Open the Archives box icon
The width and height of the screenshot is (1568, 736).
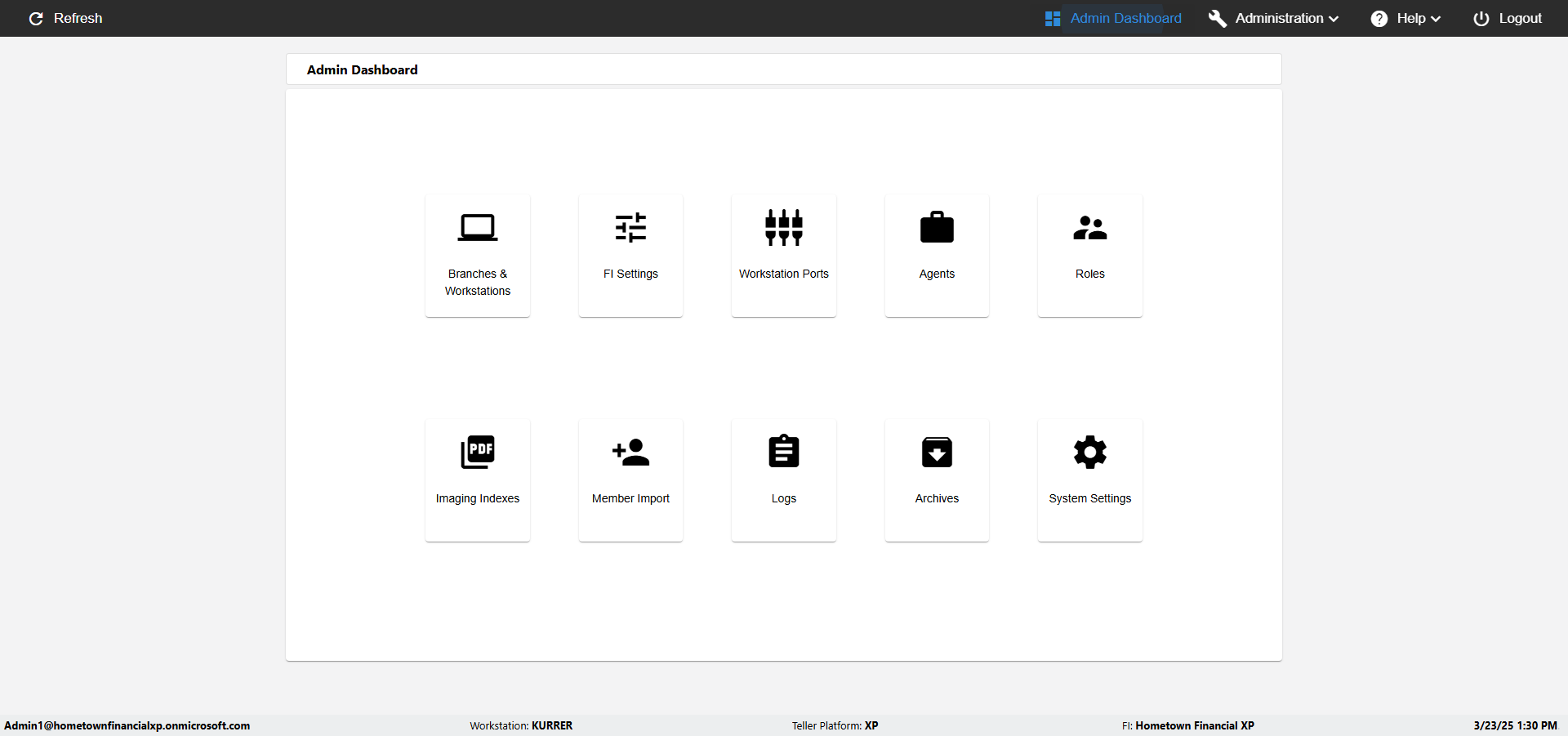[x=937, y=452]
